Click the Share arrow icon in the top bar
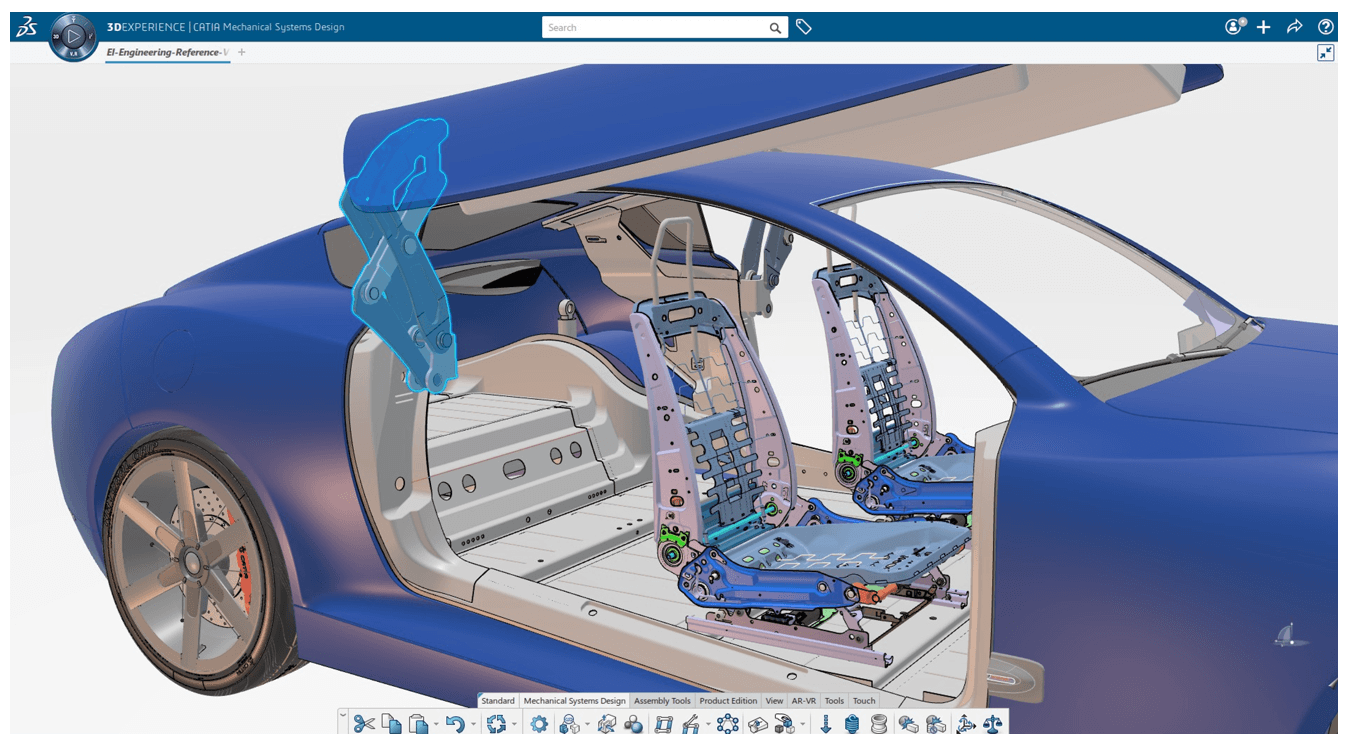The height and width of the screenshot is (744, 1347). [1294, 27]
